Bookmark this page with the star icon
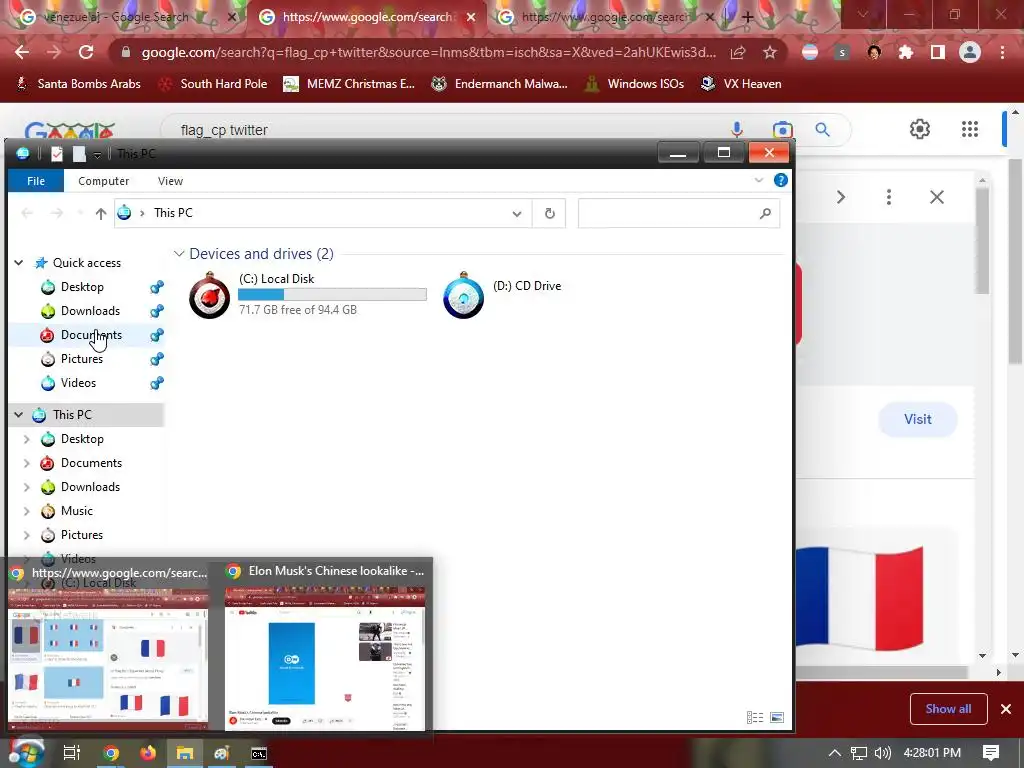The width and height of the screenshot is (1024, 768). [770, 52]
